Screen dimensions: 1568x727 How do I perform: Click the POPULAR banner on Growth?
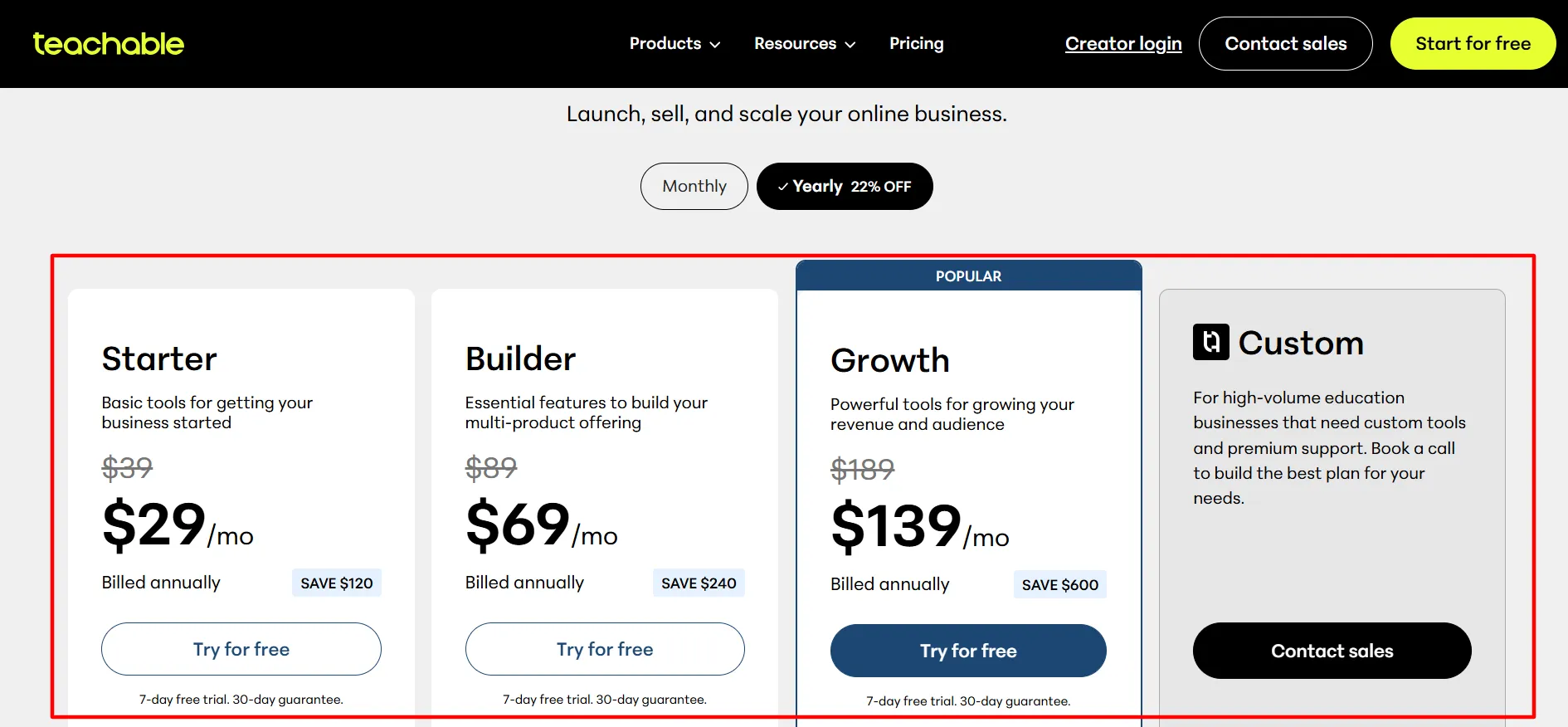(969, 276)
